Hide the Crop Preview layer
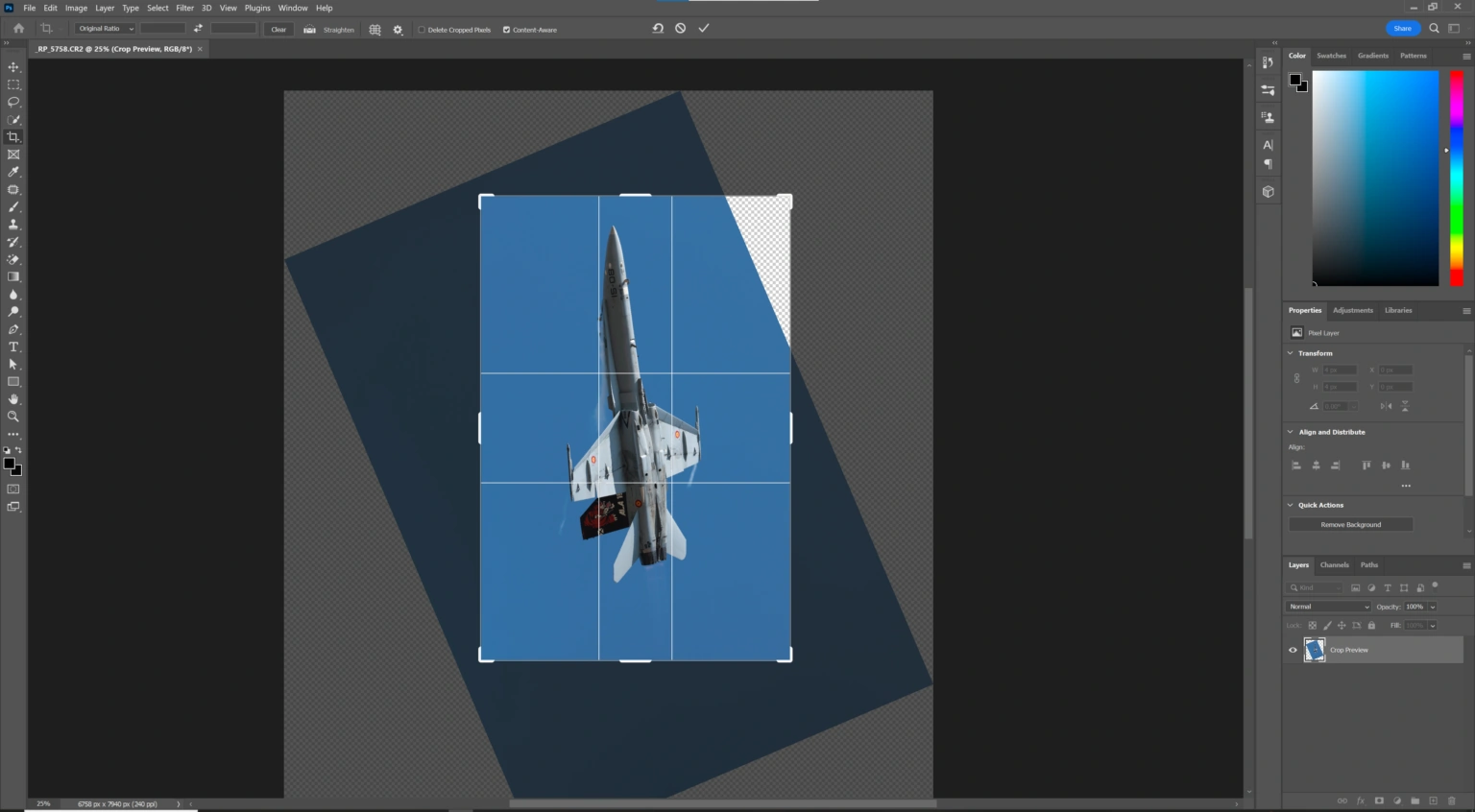This screenshot has width=1475, height=812. 1293,650
